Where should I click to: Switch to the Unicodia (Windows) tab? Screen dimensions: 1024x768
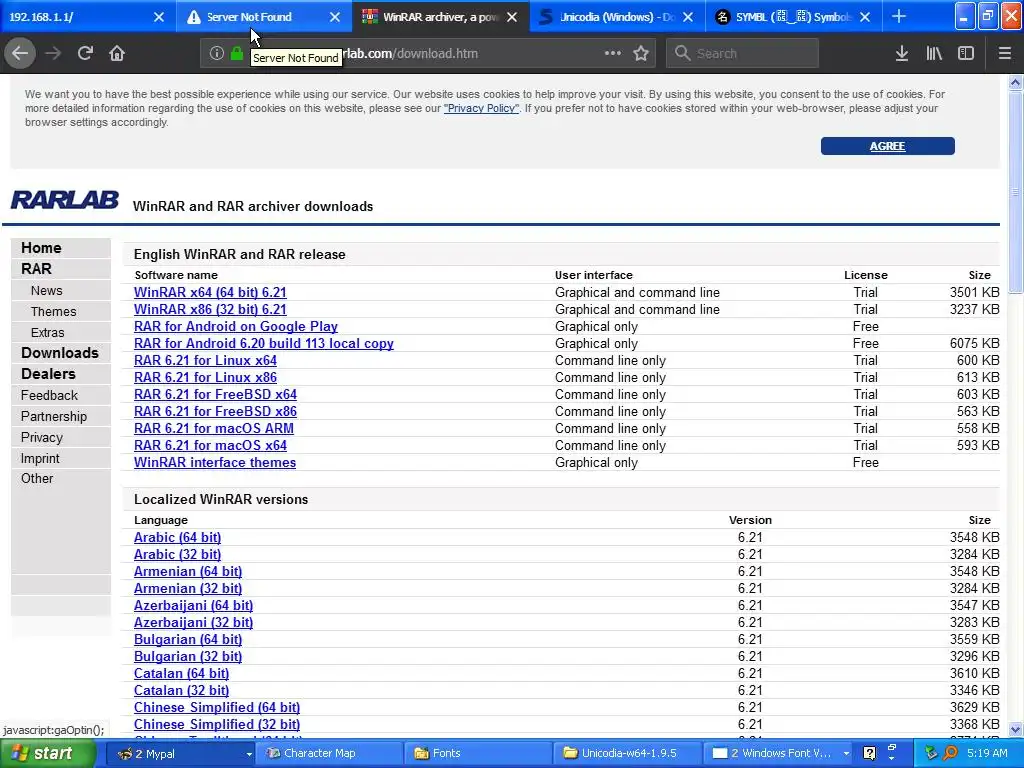coord(616,17)
